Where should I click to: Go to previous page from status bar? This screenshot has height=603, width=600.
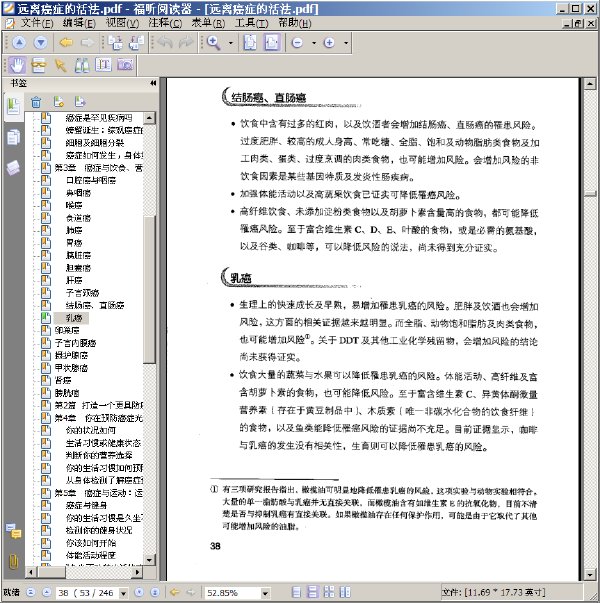pyautogui.click(x=47, y=593)
